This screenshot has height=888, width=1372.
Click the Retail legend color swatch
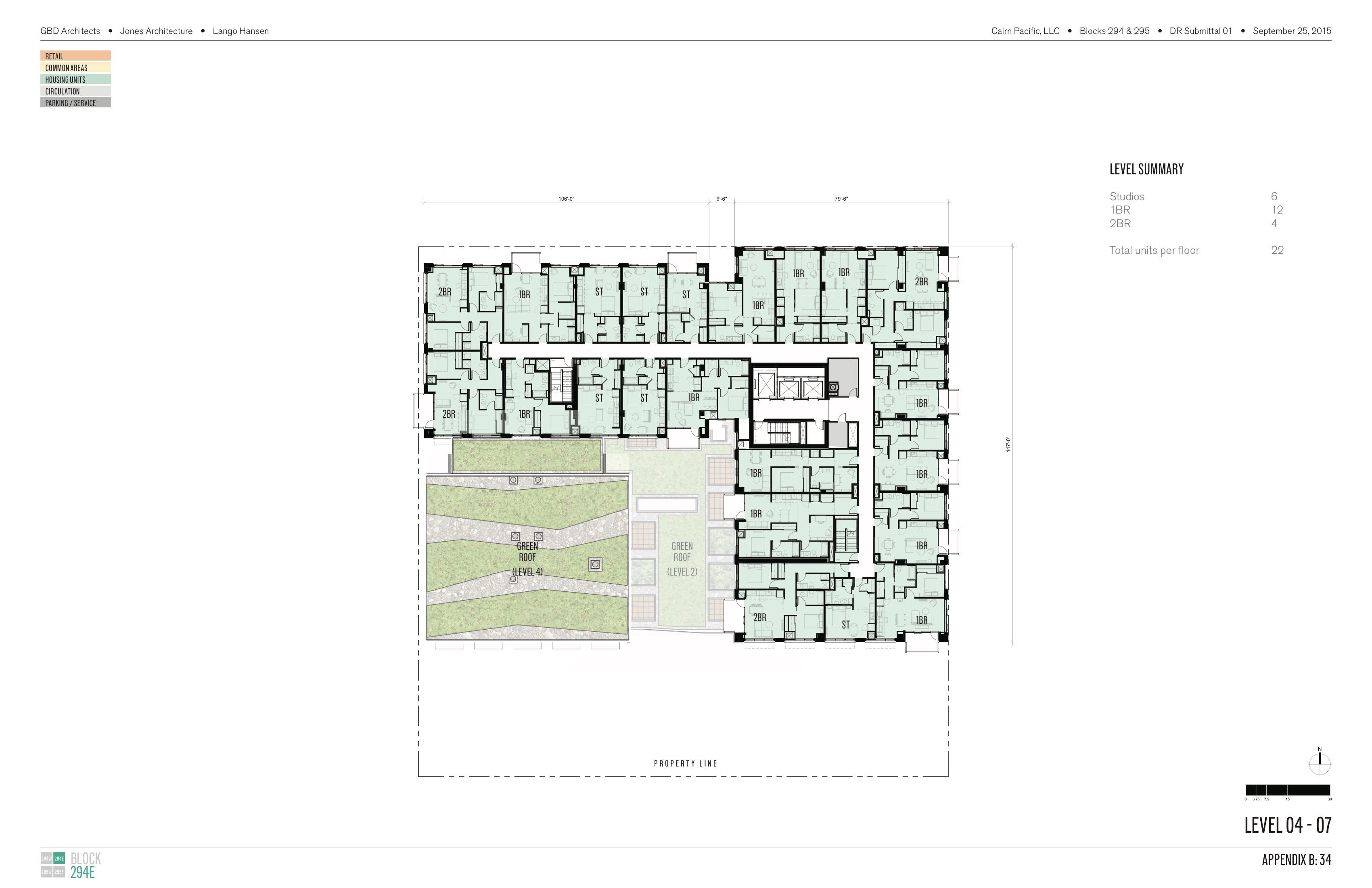(x=75, y=56)
